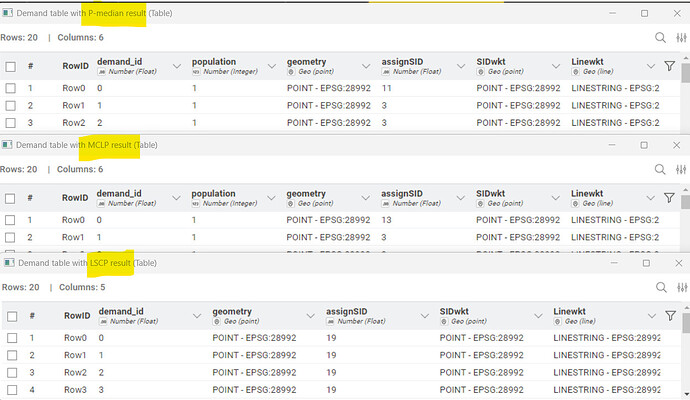
Task: Check Row0 checkbox in P-median table
Action: click(10, 88)
